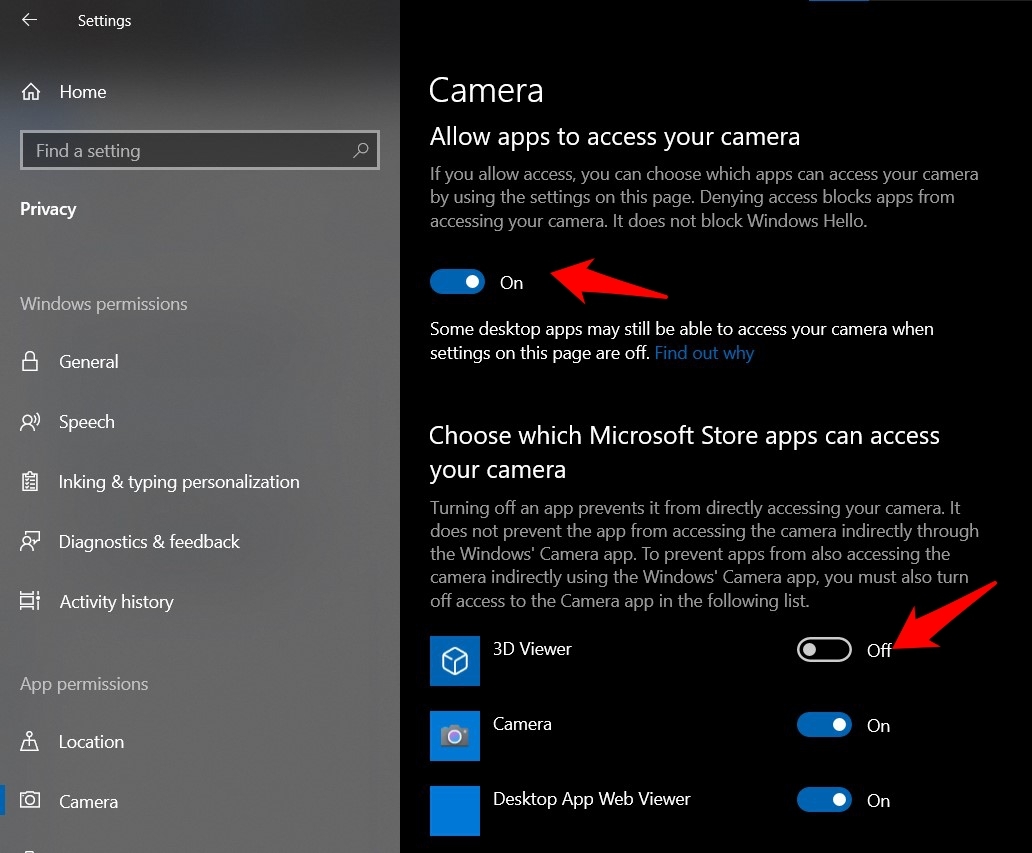Click the Camera app name in list
The height and width of the screenshot is (853, 1032).
pyautogui.click(x=523, y=724)
